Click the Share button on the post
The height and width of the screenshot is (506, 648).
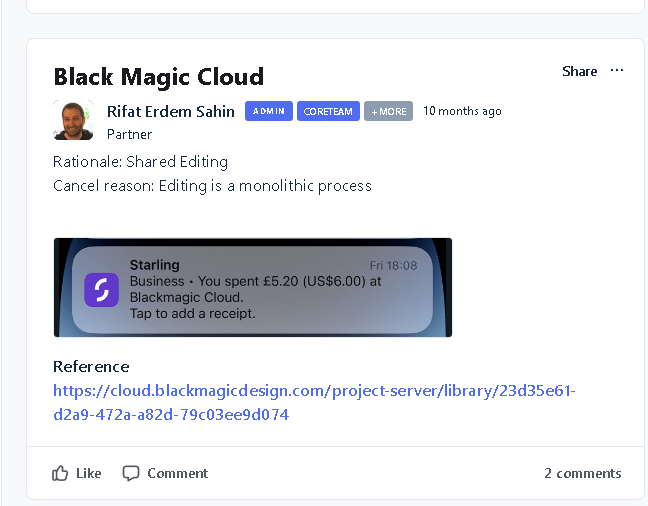tap(579, 72)
